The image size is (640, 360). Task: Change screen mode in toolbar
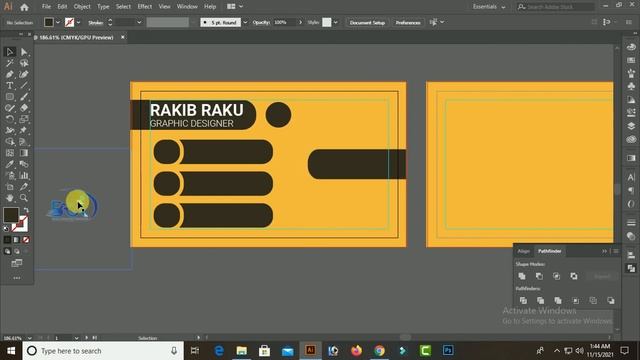coord(17,263)
